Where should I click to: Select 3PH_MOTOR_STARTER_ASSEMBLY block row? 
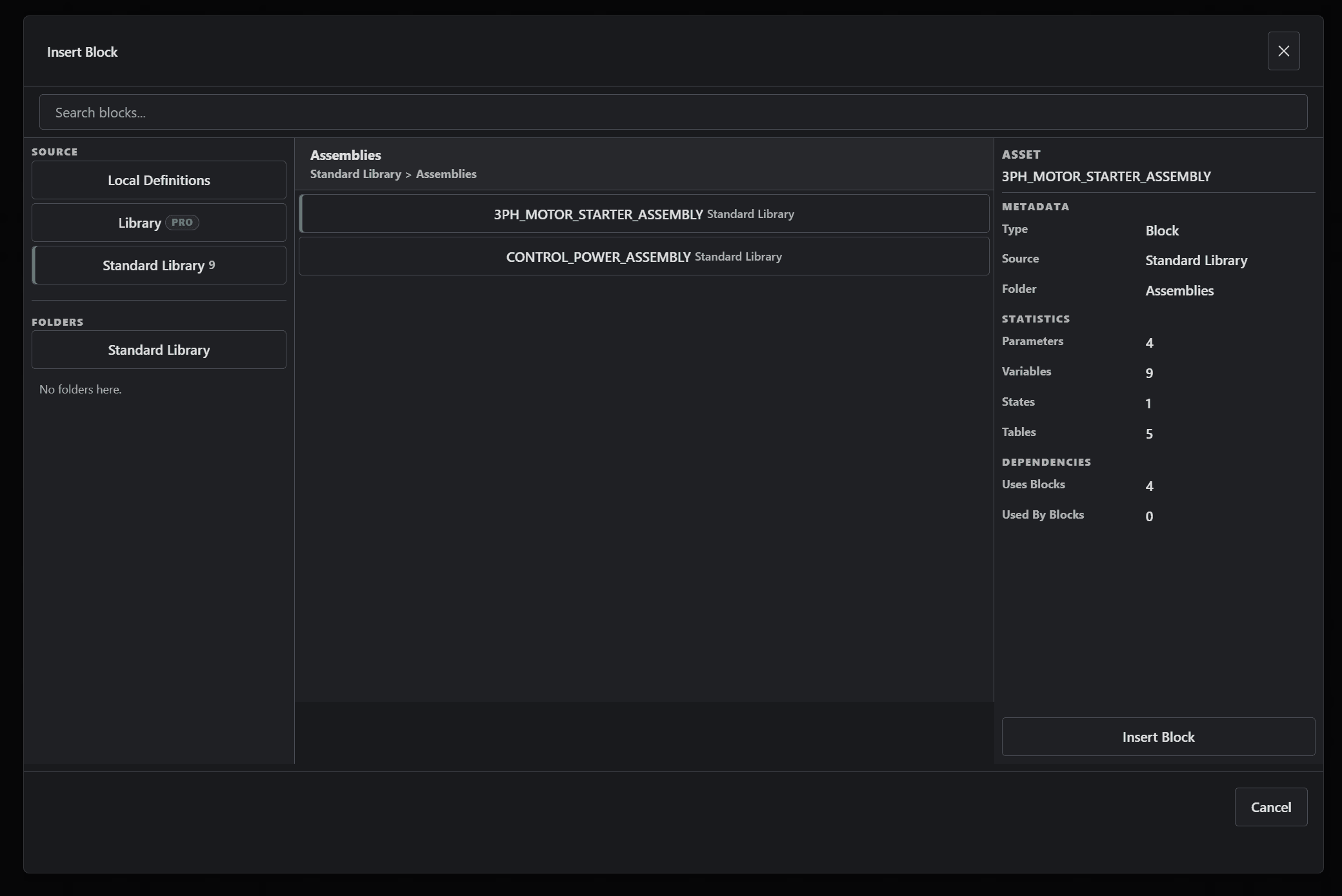point(644,214)
